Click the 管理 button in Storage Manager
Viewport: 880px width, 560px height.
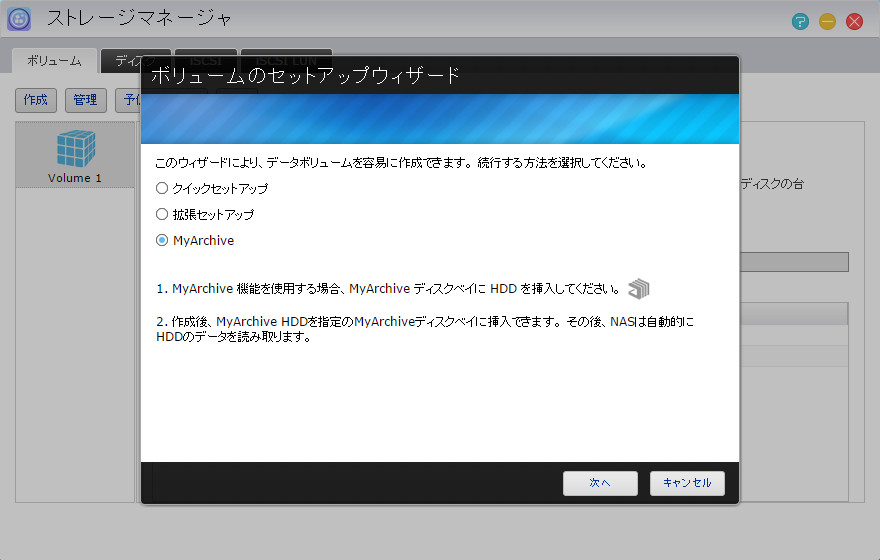pyautogui.click(x=85, y=100)
